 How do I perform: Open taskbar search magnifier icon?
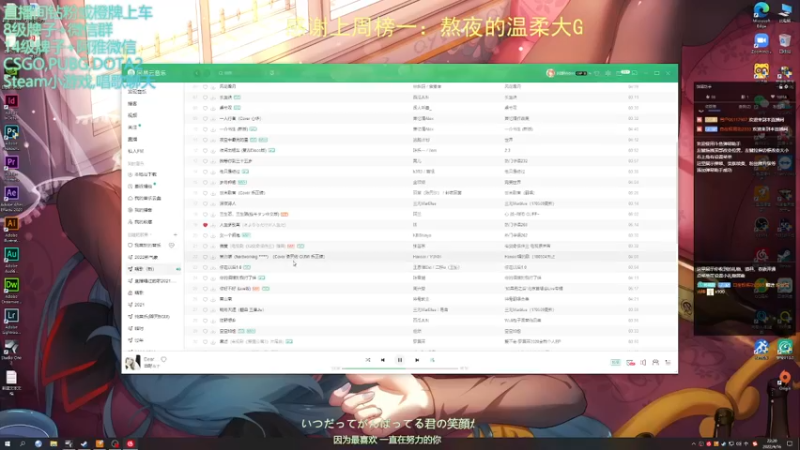(x=22, y=444)
